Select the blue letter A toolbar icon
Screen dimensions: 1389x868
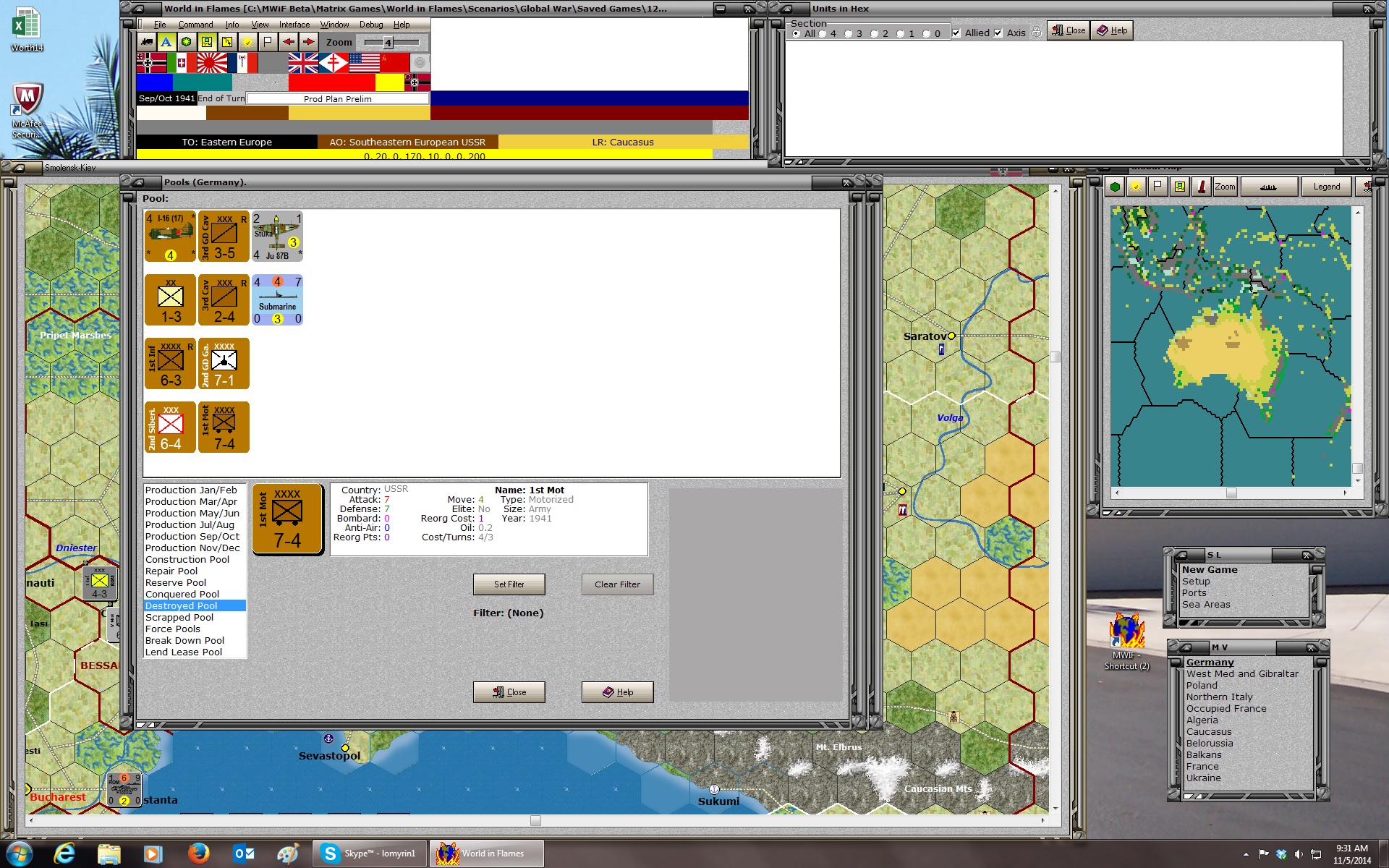tap(166, 42)
